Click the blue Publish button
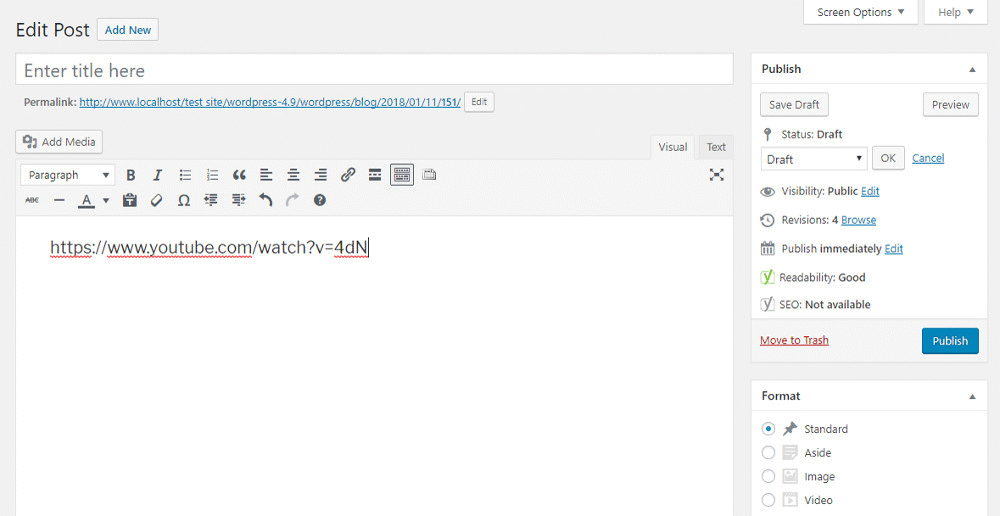This screenshot has height=516, width=1000. point(950,341)
